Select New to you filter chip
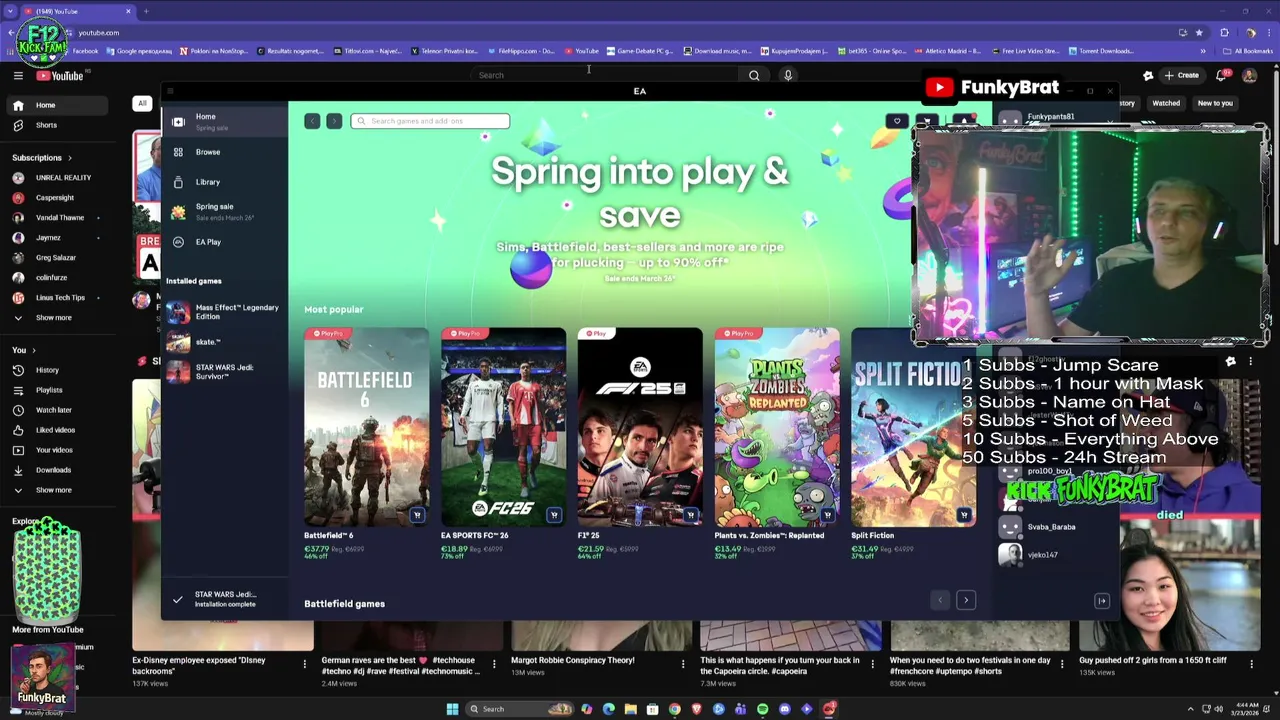The image size is (1280, 720). 1215,103
